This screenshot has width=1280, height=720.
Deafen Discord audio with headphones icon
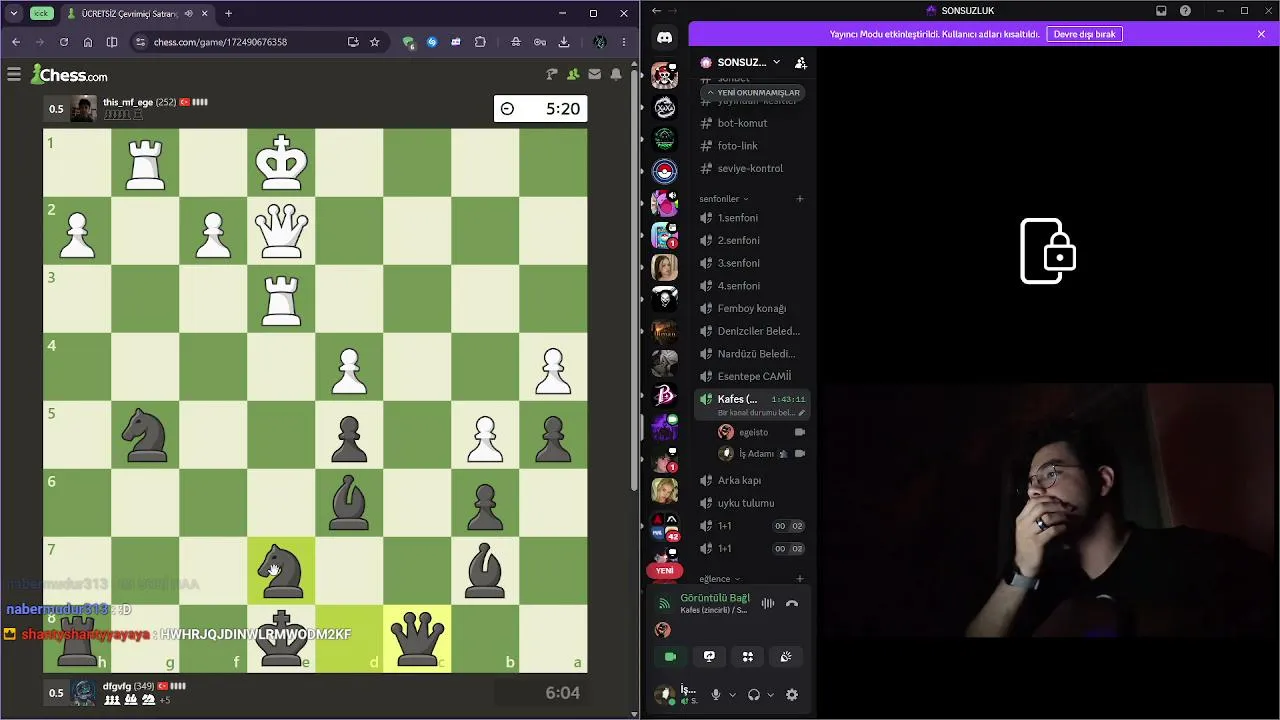pos(754,695)
